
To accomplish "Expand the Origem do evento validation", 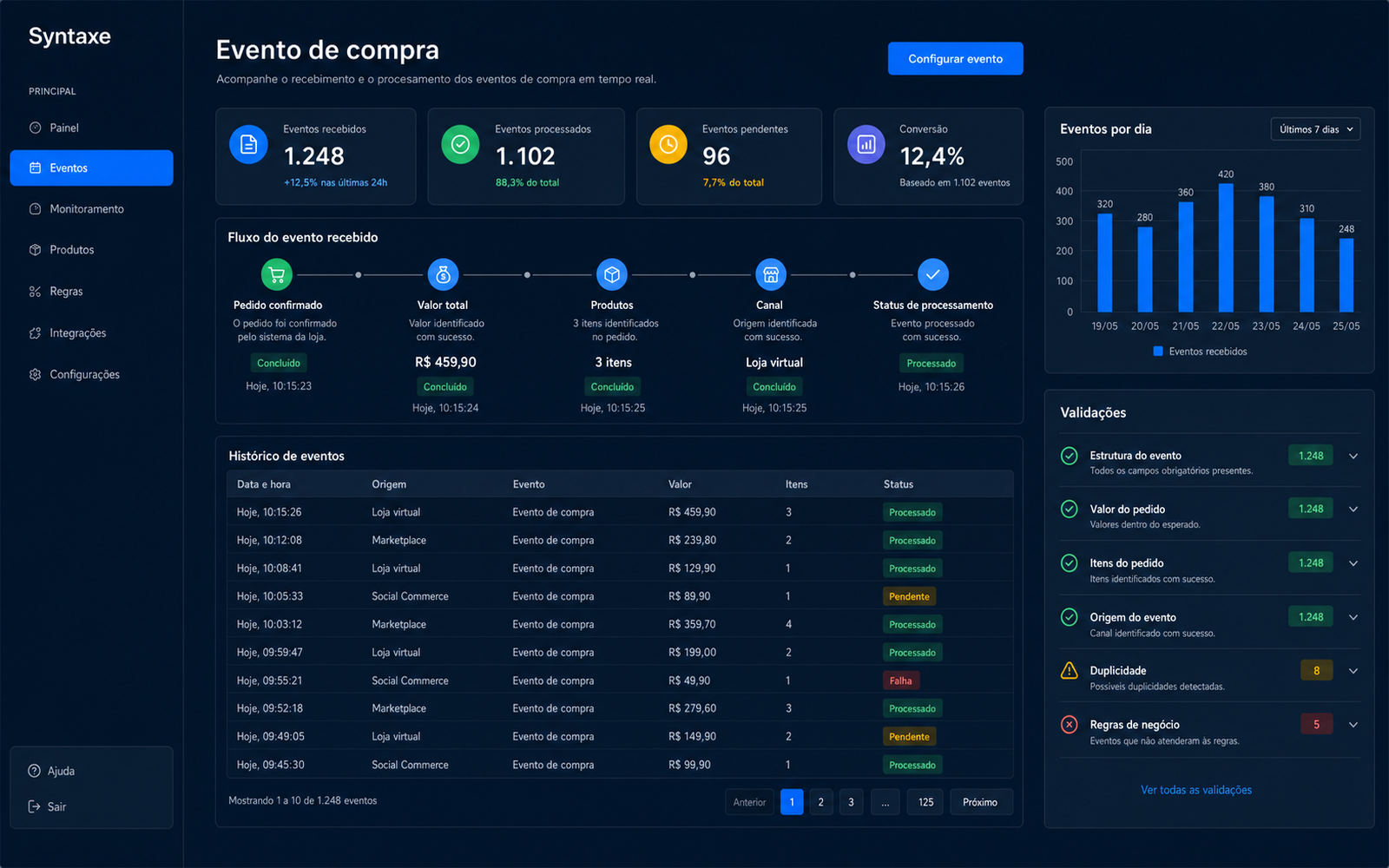I will 1353,617.
